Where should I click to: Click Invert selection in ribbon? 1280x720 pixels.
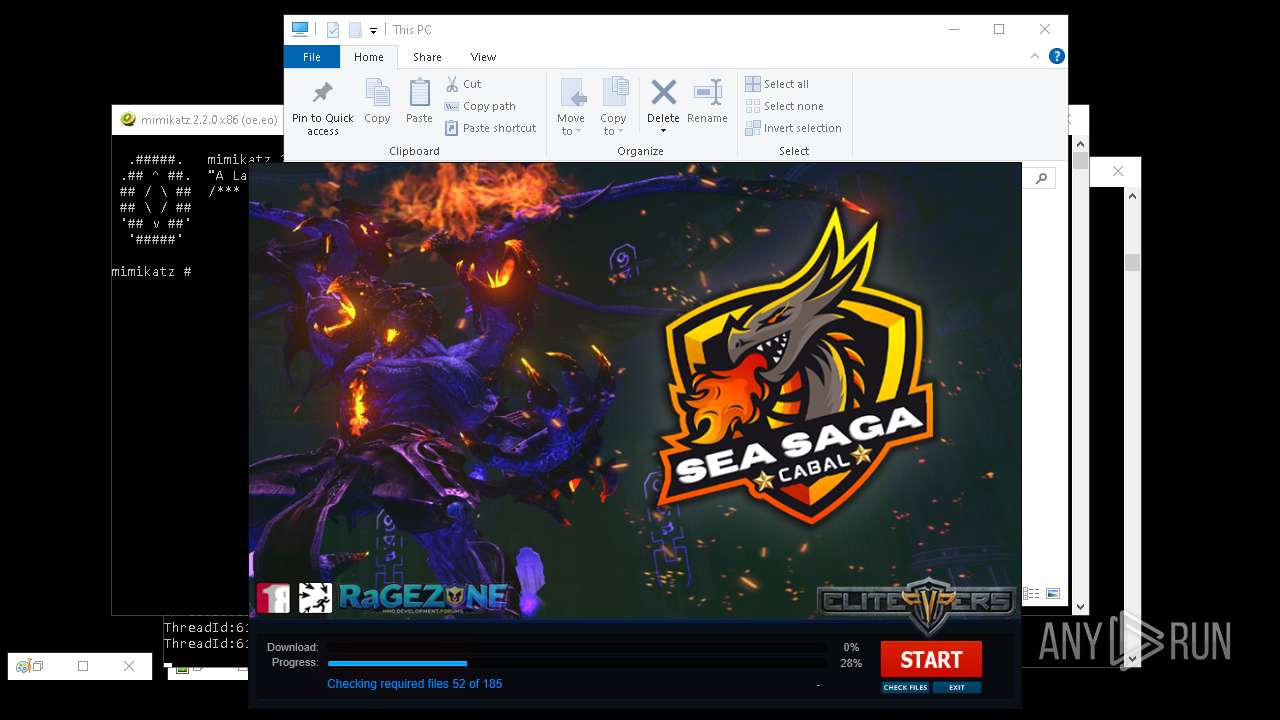(794, 128)
